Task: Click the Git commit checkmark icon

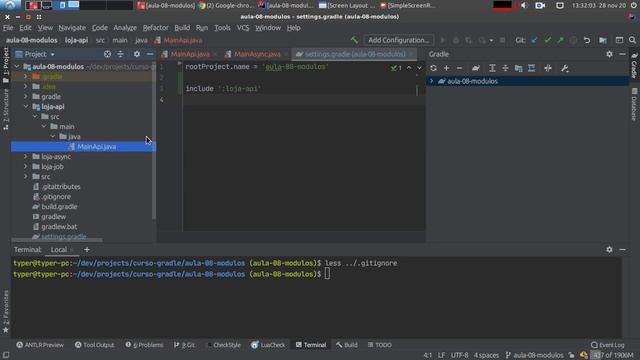Action: [x=547, y=40]
